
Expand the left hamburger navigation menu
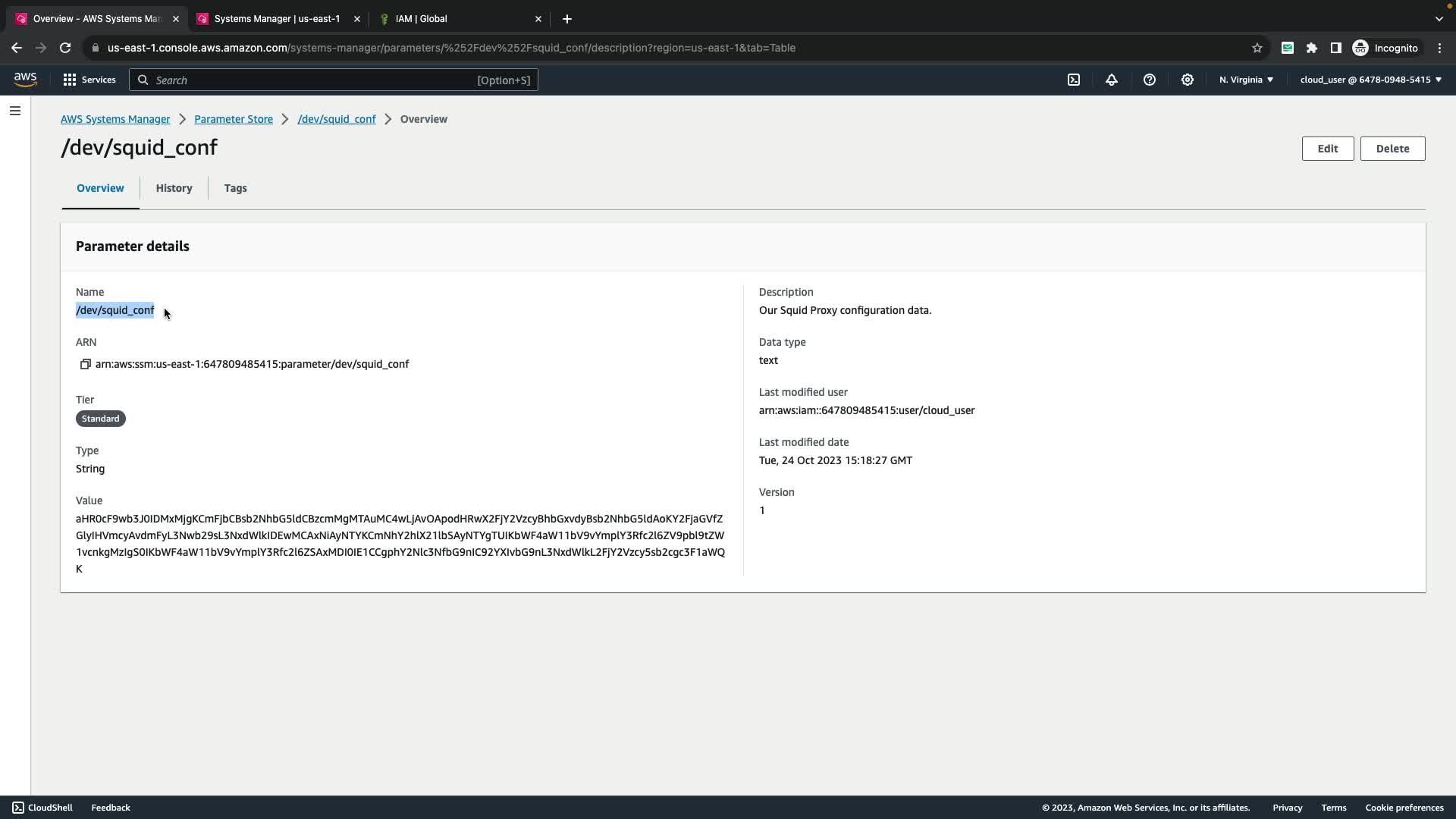[x=15, y=111]
